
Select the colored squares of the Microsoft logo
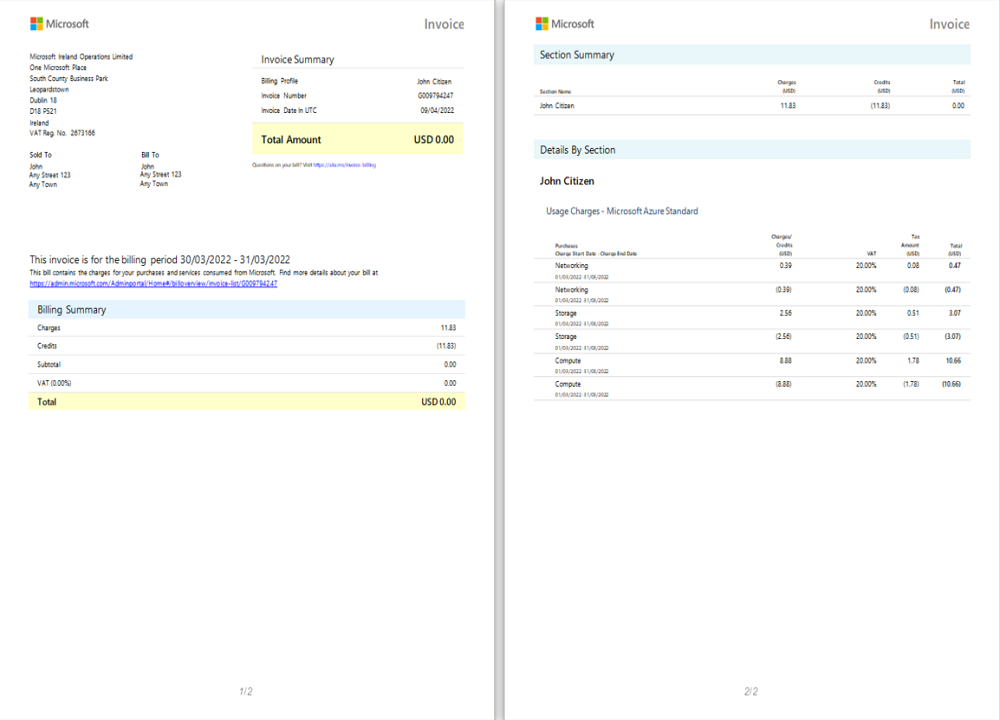[38, 22]
